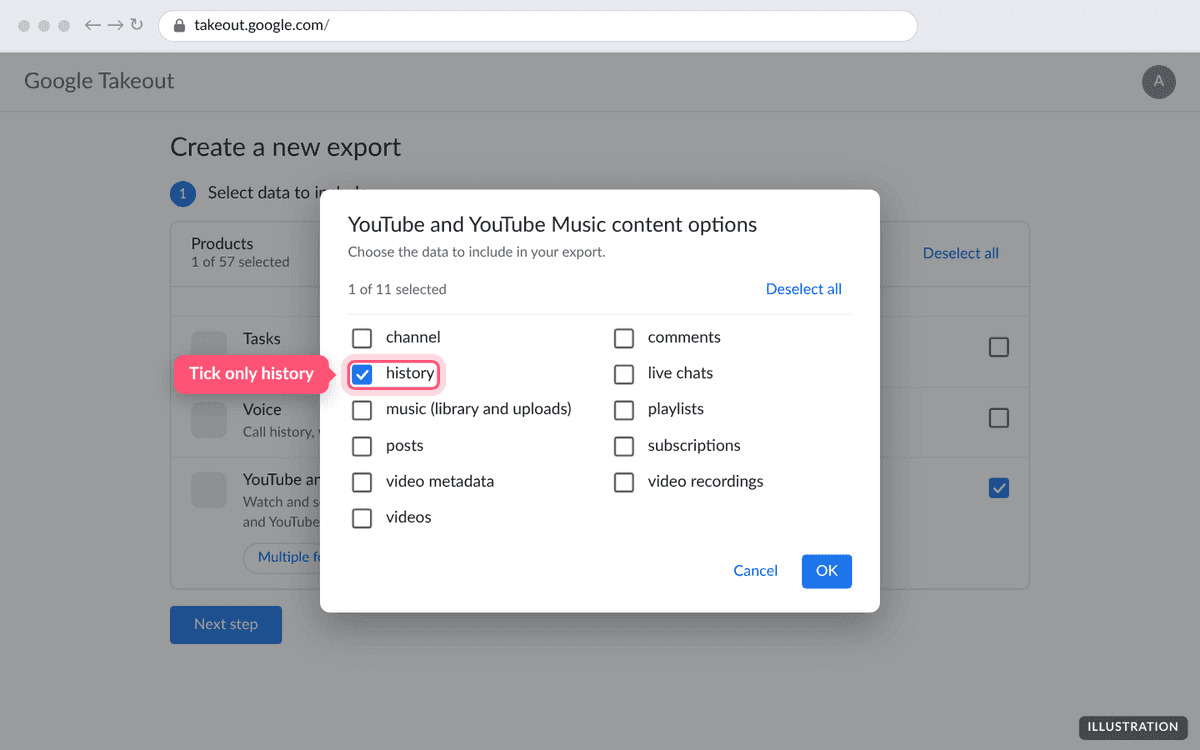
Task: Click Cancel in the dialog
Action: tap(755, 571)
